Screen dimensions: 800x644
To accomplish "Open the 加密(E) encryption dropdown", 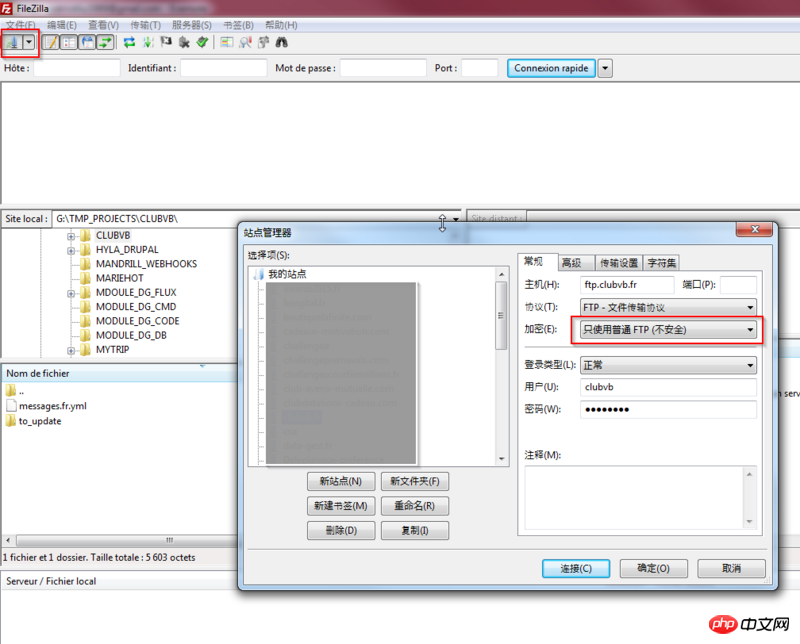I will (x=668, y=330).
